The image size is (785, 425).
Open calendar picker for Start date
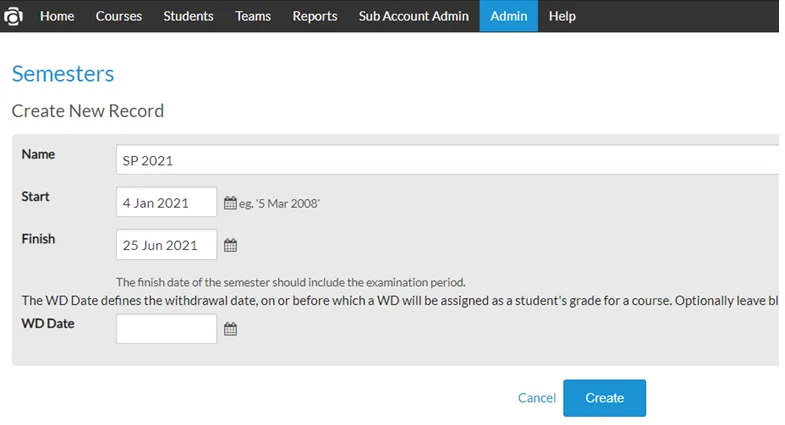pyautogui.click(x=230, y=203)
